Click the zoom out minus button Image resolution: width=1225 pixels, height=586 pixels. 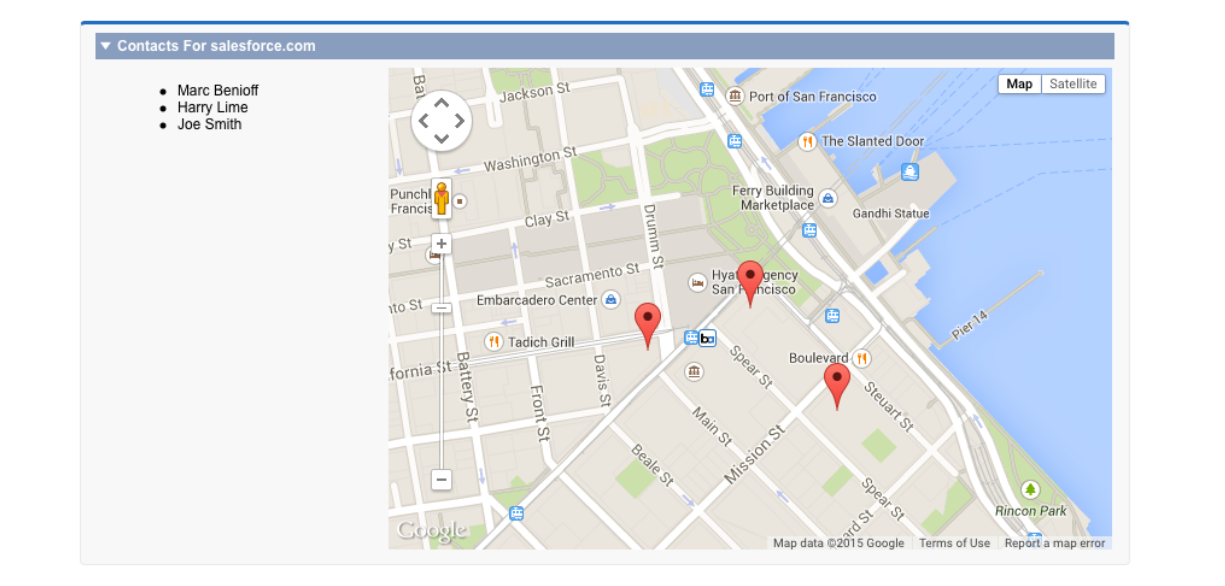click(441, 479)
